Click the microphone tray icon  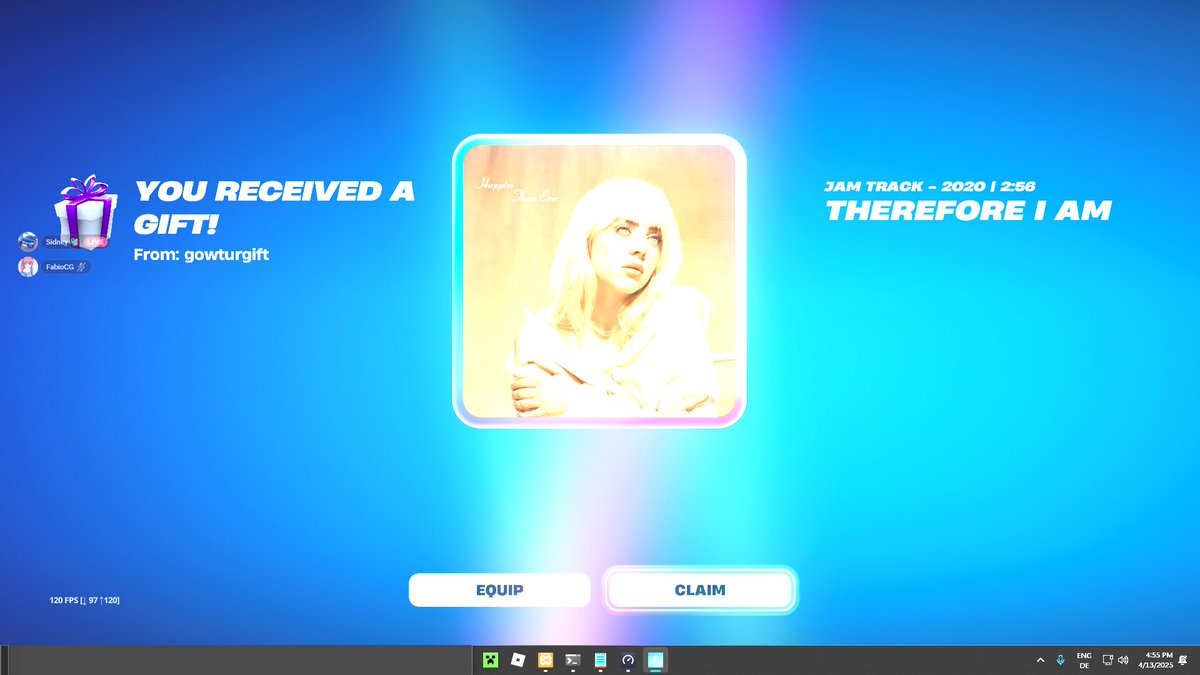click(1060, 660)
